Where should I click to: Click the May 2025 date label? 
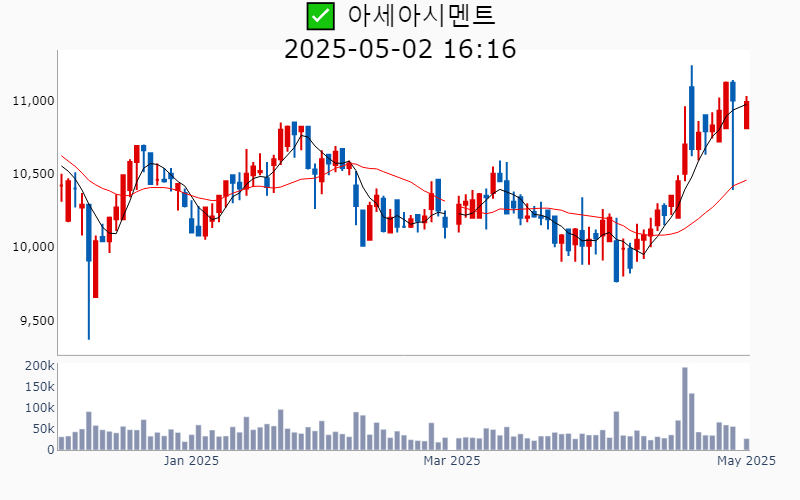(746, 461)
